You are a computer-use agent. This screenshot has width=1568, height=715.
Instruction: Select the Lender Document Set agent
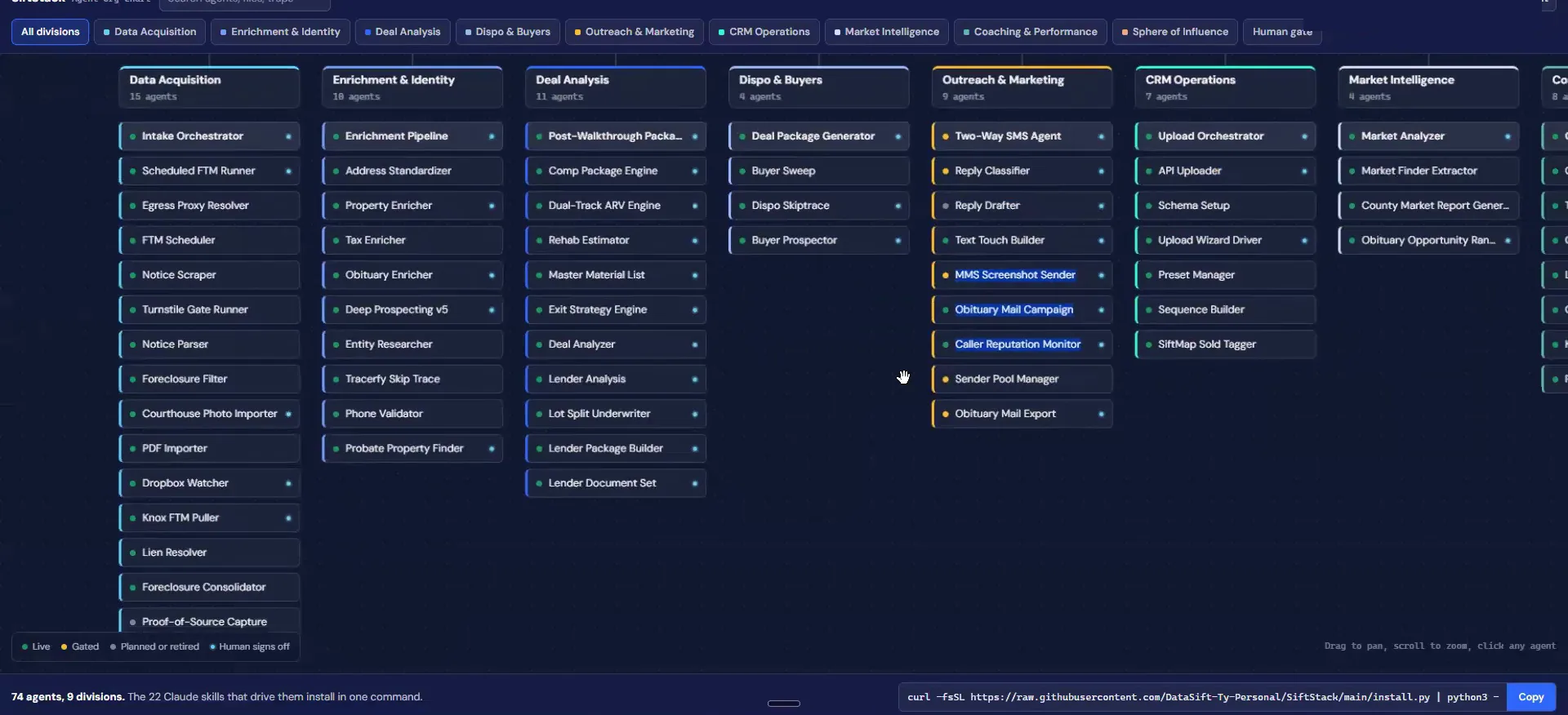coord(616,483)
